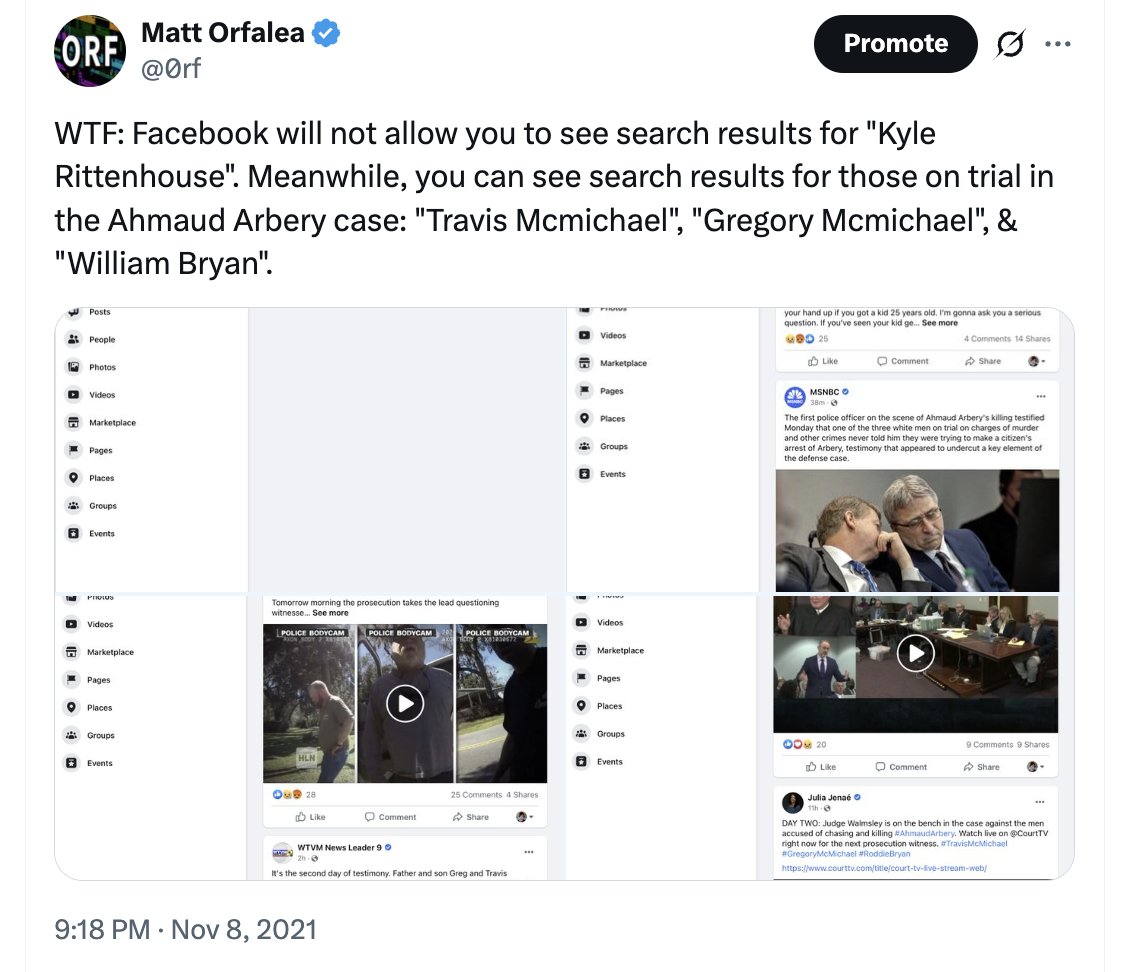Viewport: 1146px width, 972px height.
Task: Click the Promote button
Action: pos(895,44)
